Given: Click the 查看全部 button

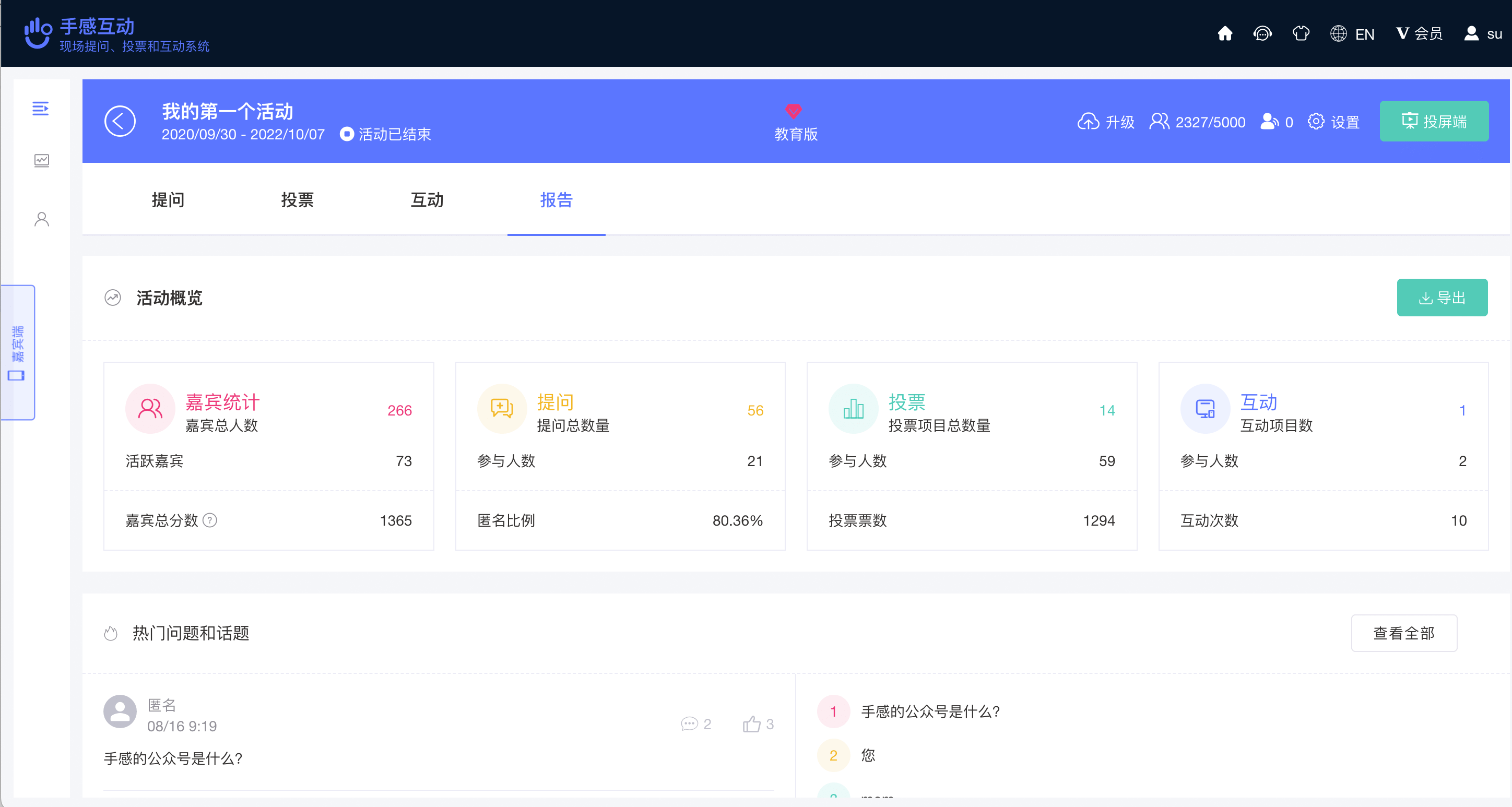Looking at the screenshot, I should tap(1403, 633).
